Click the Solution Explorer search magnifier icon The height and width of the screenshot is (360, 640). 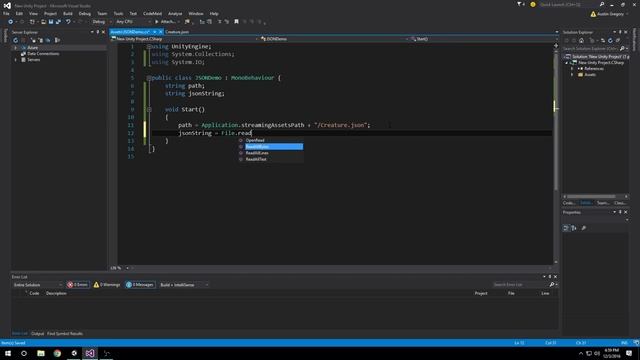[622, 49]
